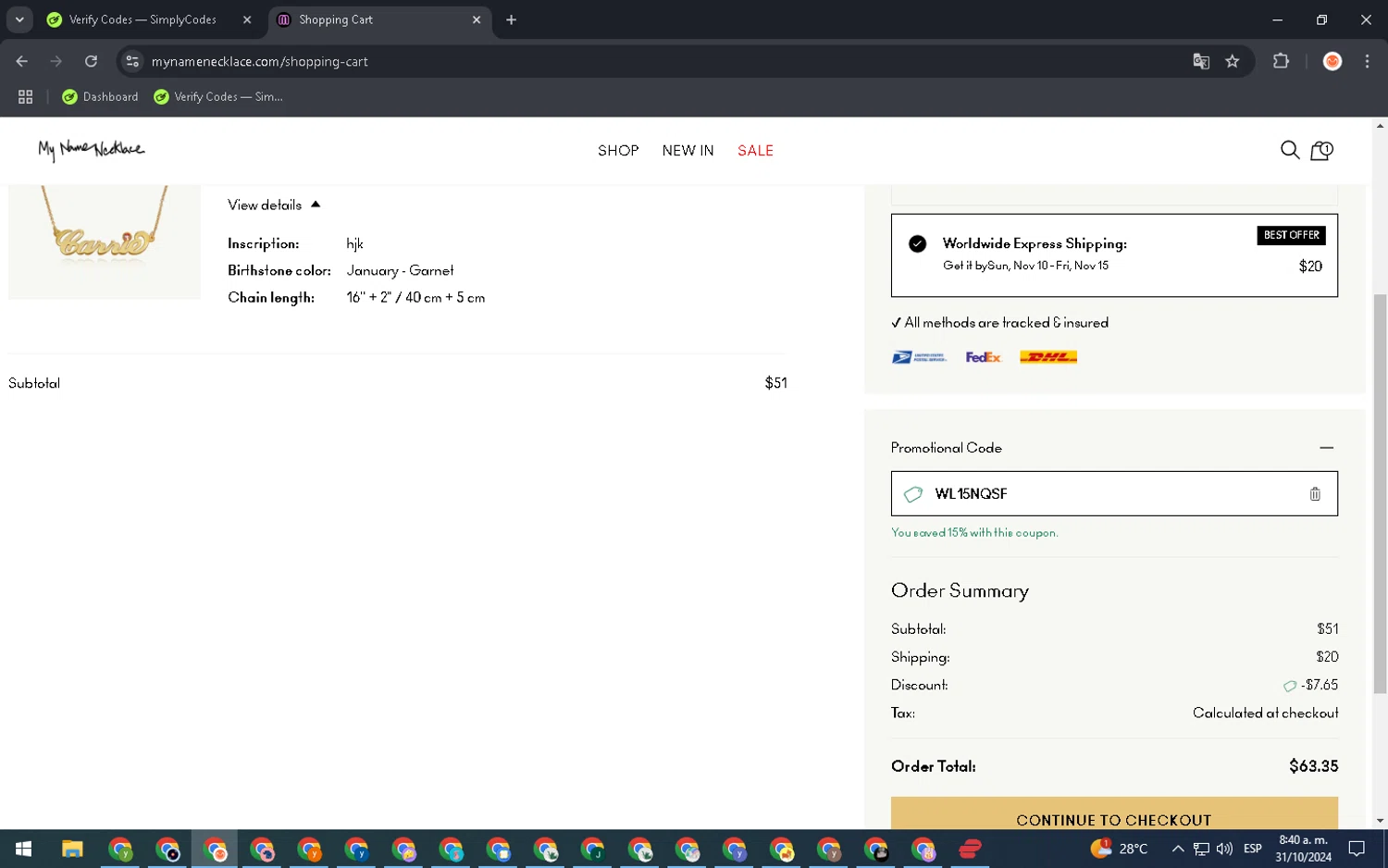Viewport: 1388px width, 868px height.
Task: View site information icon
Action: click(132, 61)
